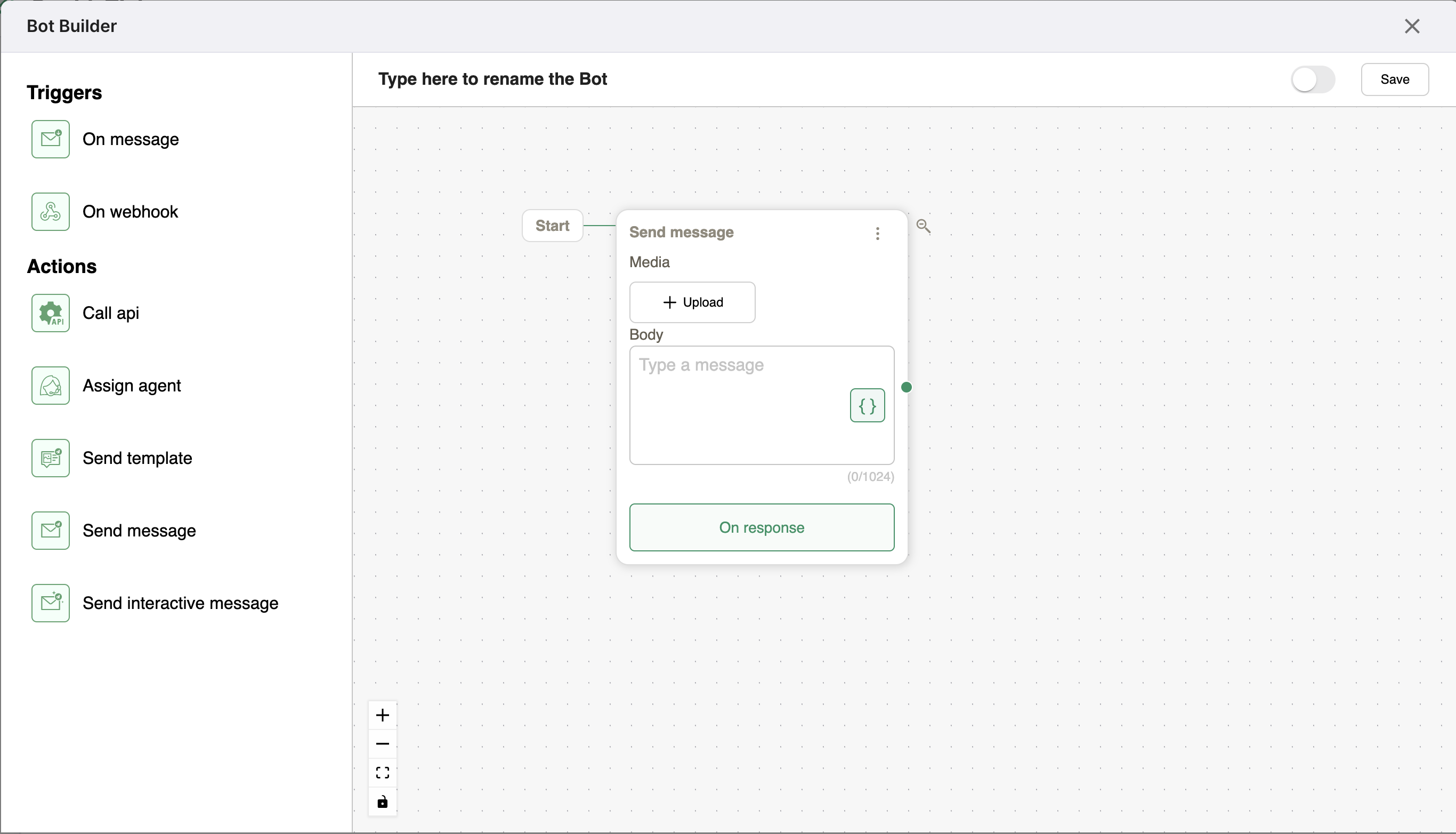This screenshot has height=834, width=1456.
Task: Insert variable with curly braces button
Action: (867, 406)
